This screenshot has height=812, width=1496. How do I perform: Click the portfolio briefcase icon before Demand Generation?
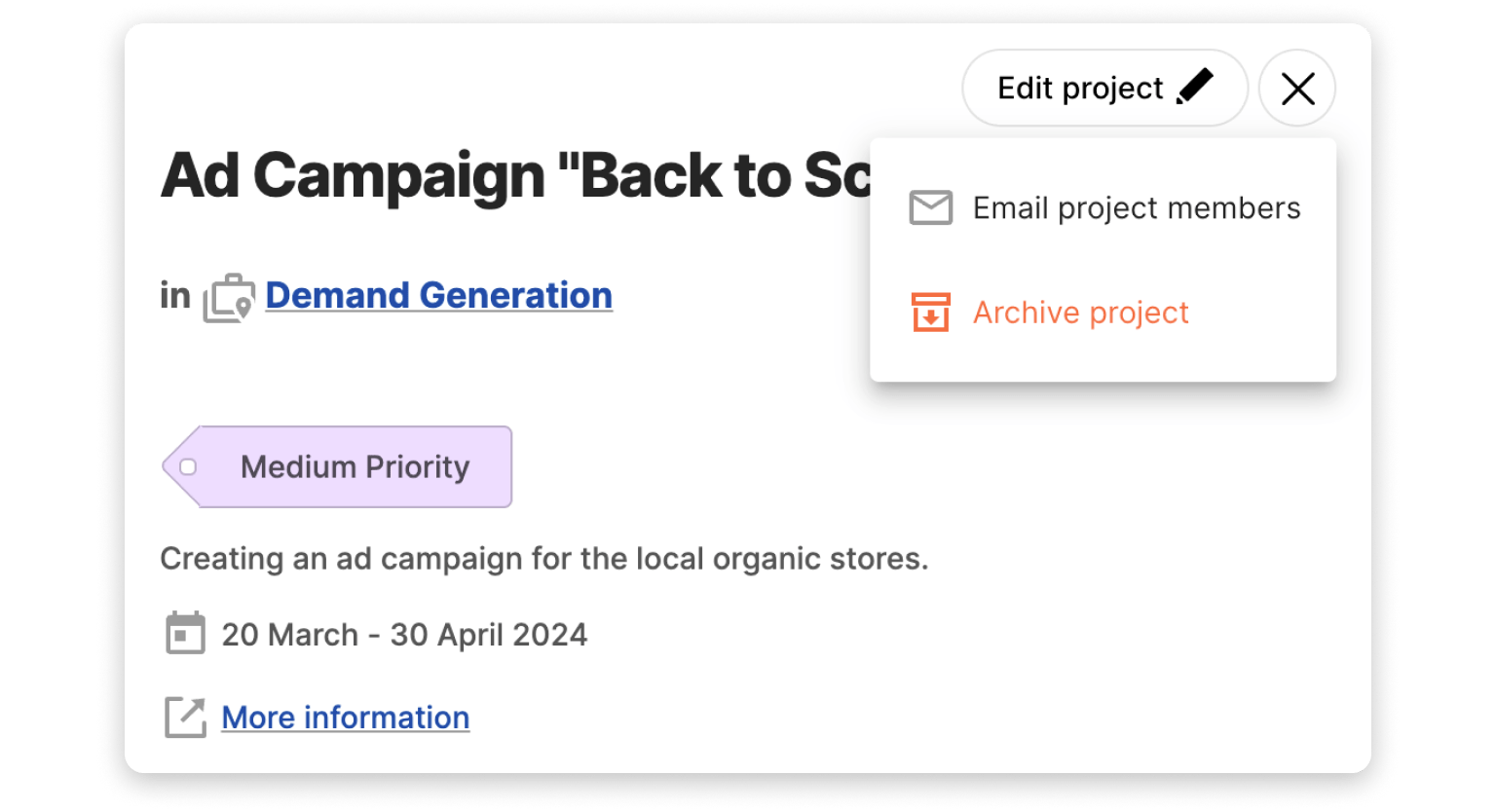[x=229, y=298]
